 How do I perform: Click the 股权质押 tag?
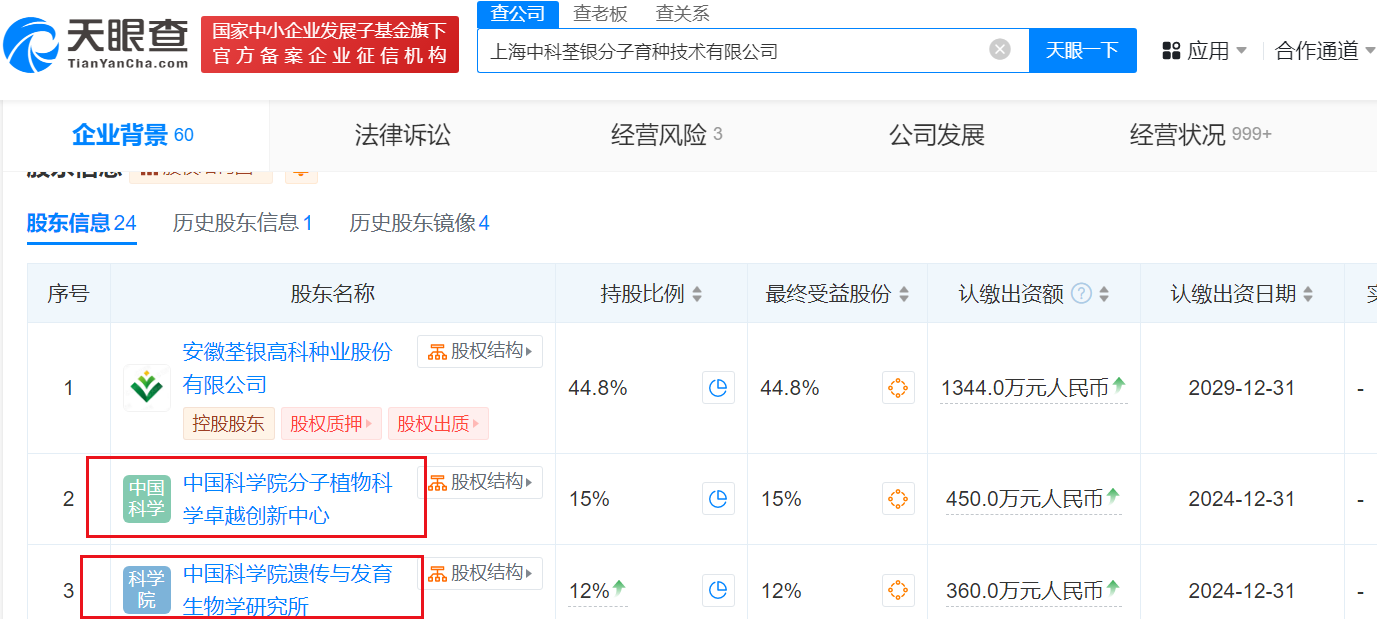(330, 423)
